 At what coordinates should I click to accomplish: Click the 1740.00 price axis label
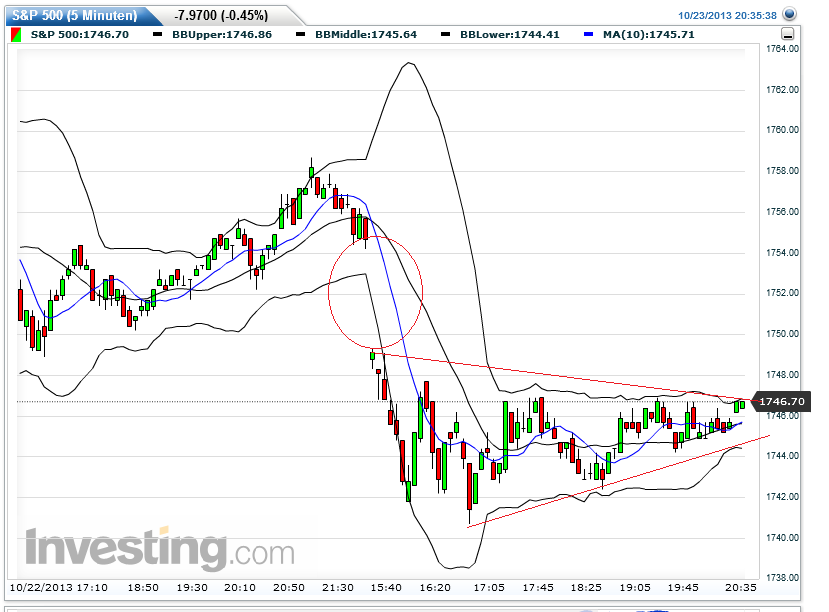(x=782, y=538)
